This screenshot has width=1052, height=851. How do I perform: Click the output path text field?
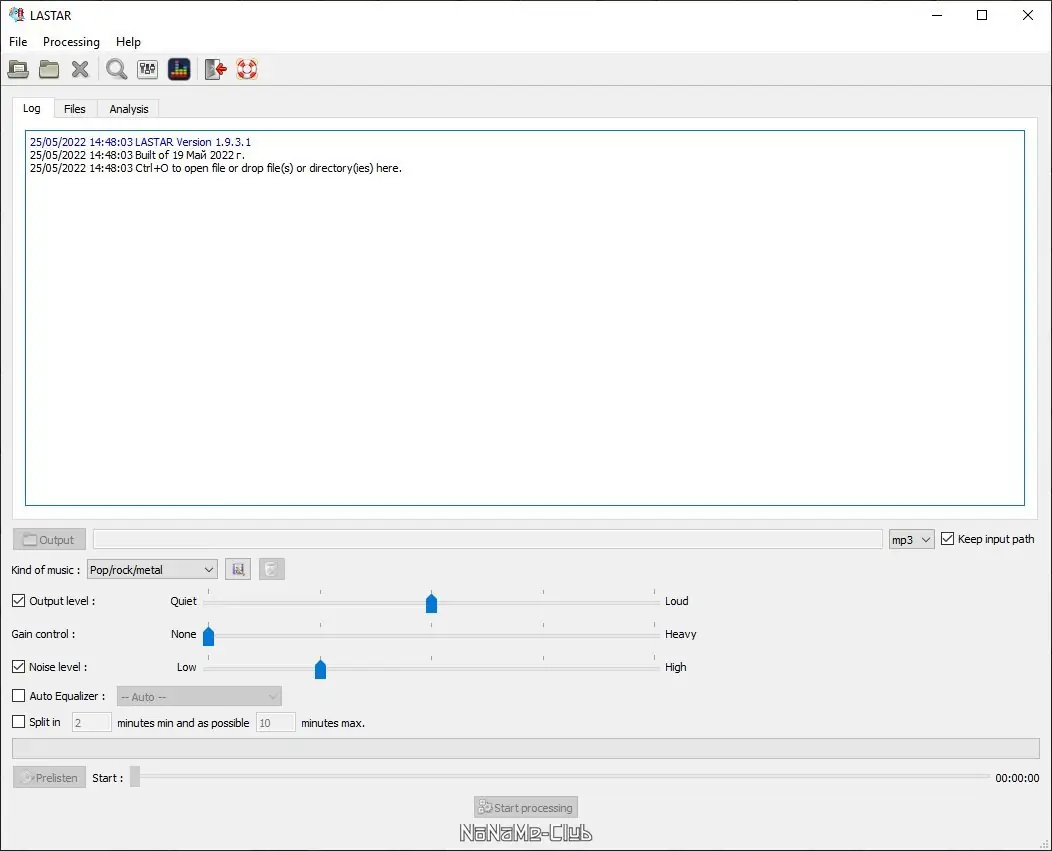point(488,539)
